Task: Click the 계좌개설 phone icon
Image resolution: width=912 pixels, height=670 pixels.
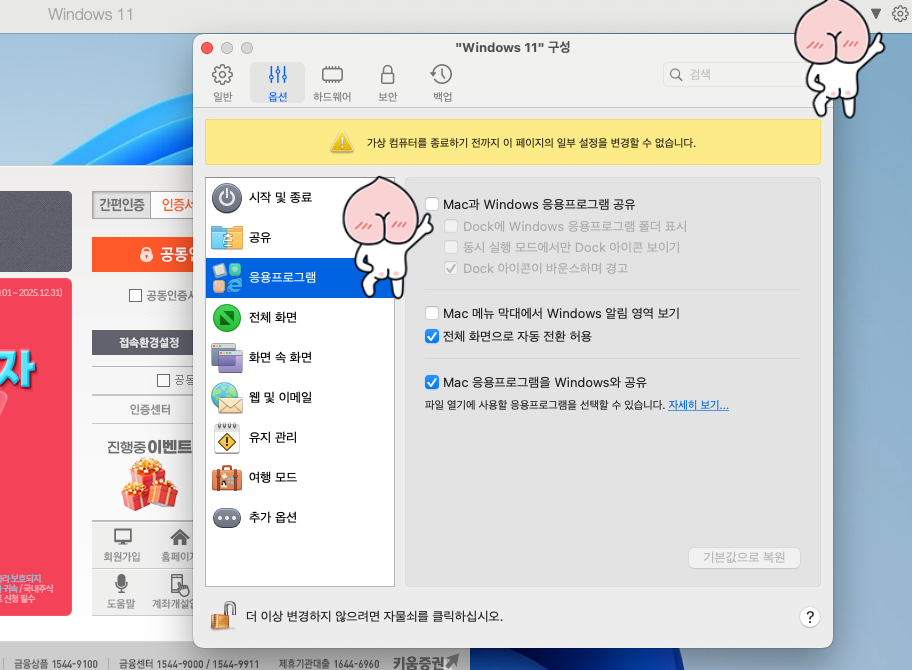Action: (x=179, y=585)
